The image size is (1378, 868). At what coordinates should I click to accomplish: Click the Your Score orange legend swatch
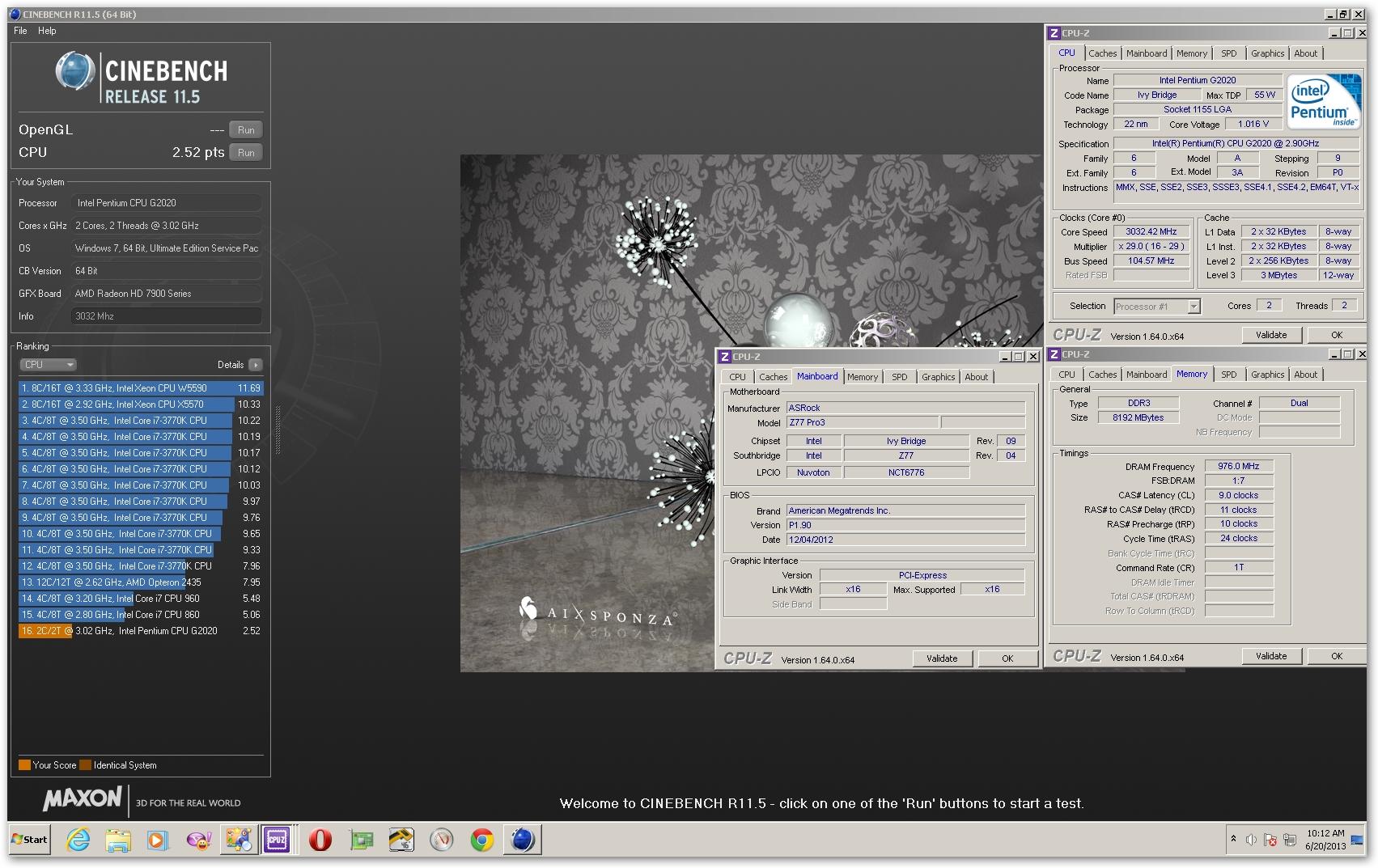[24, 765]
